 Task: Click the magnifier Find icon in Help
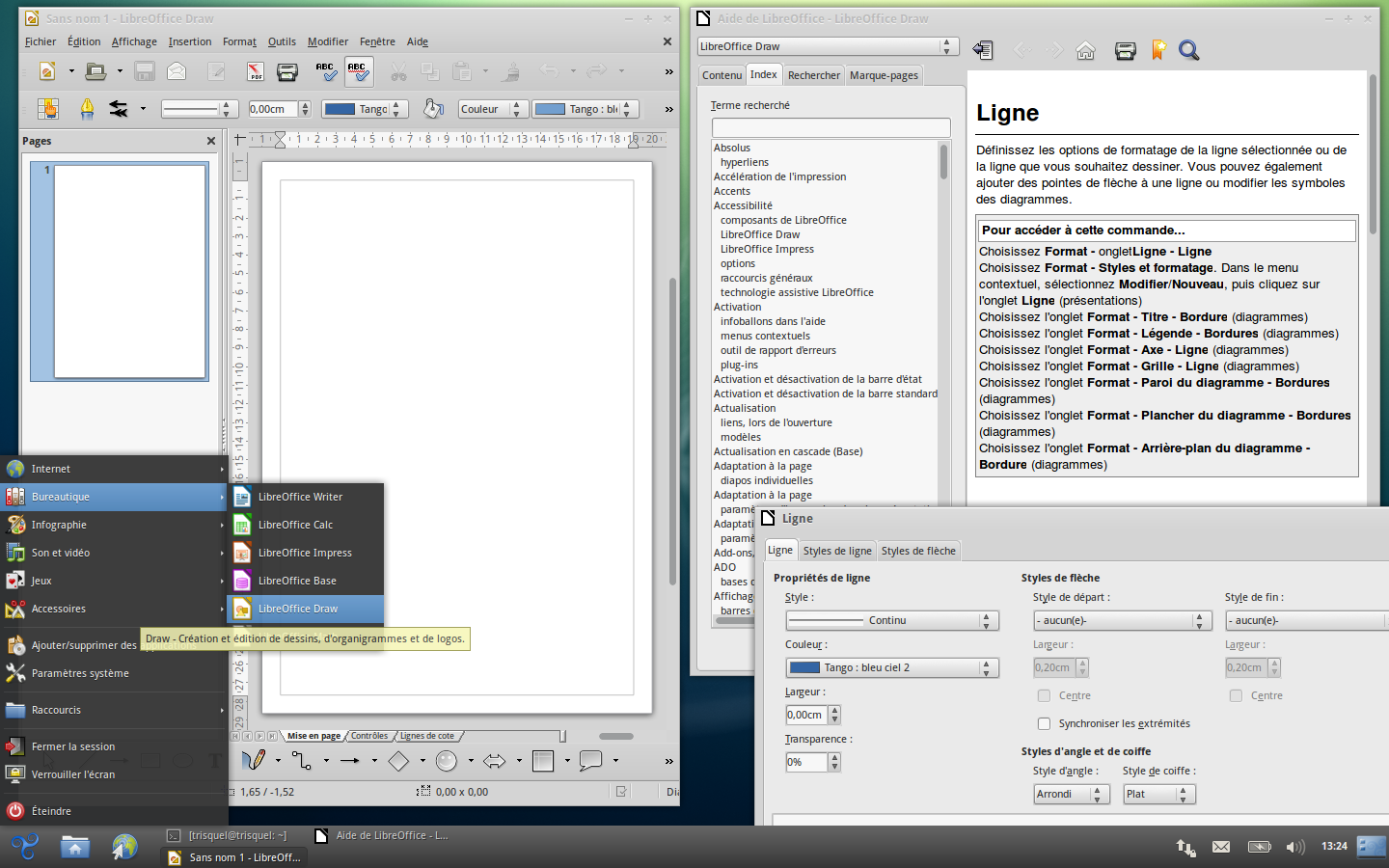[x=1189, y=50]
